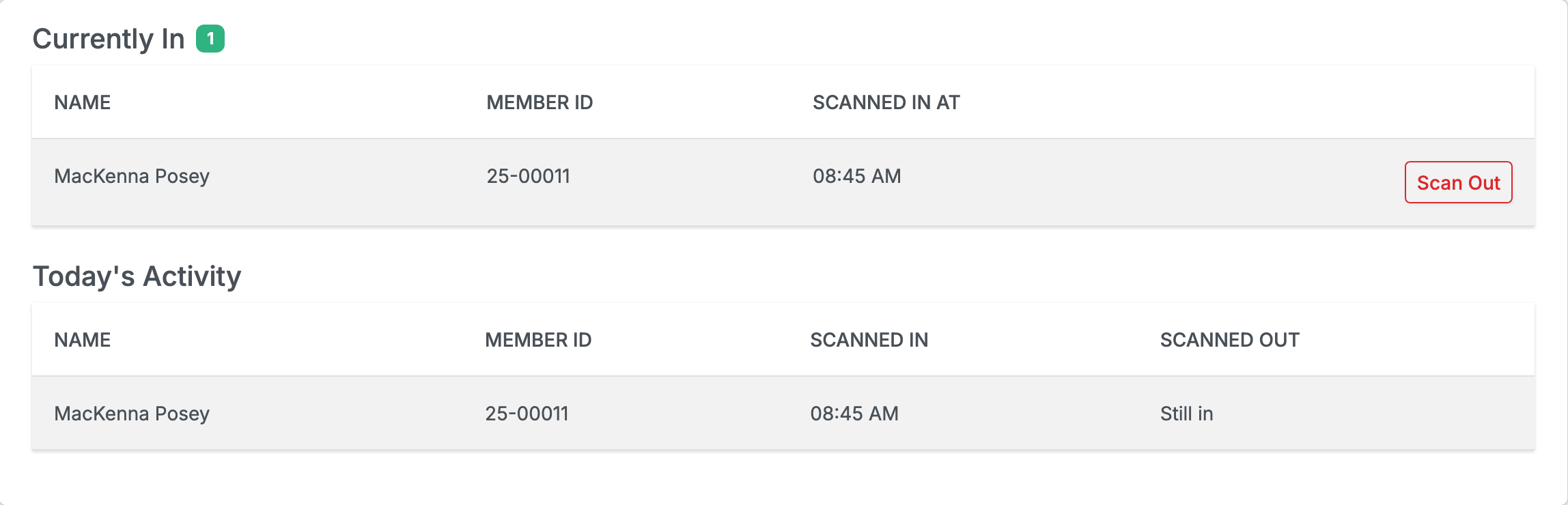The width and height of the screenshot is (1568, 505).
Task: Click member ID 25-00011 in Today's Activity table
Action: [527, 414]
